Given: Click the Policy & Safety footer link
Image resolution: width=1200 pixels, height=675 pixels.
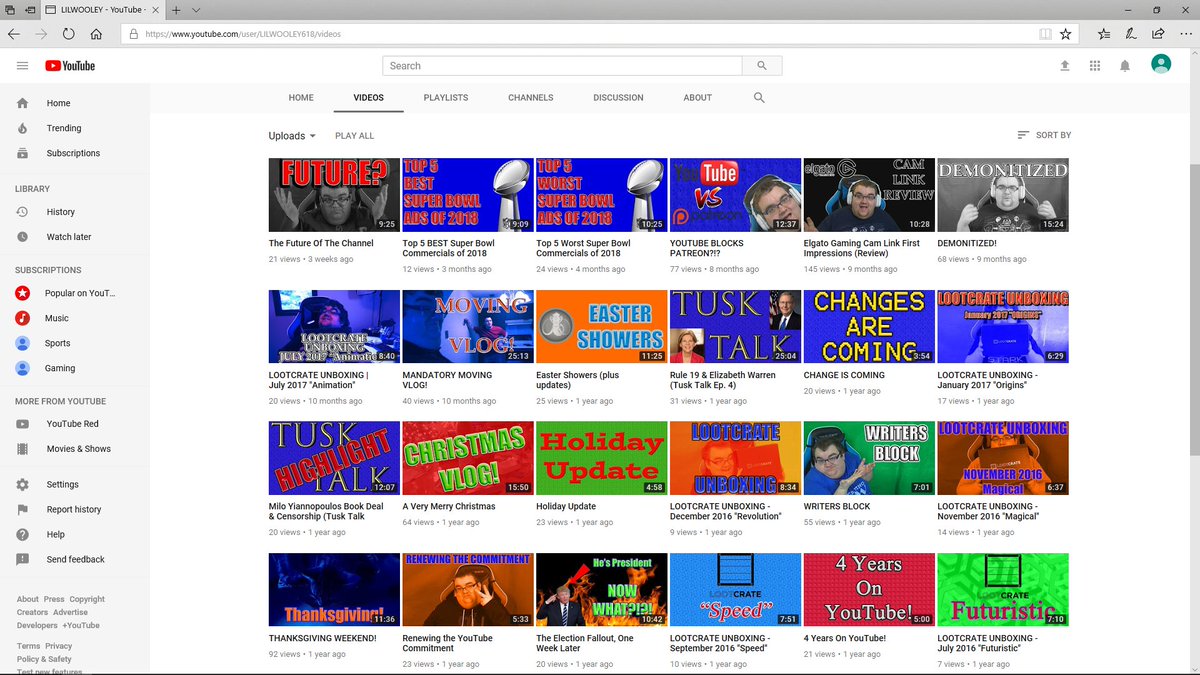Looking at the screenshot, I should (44, 659).
